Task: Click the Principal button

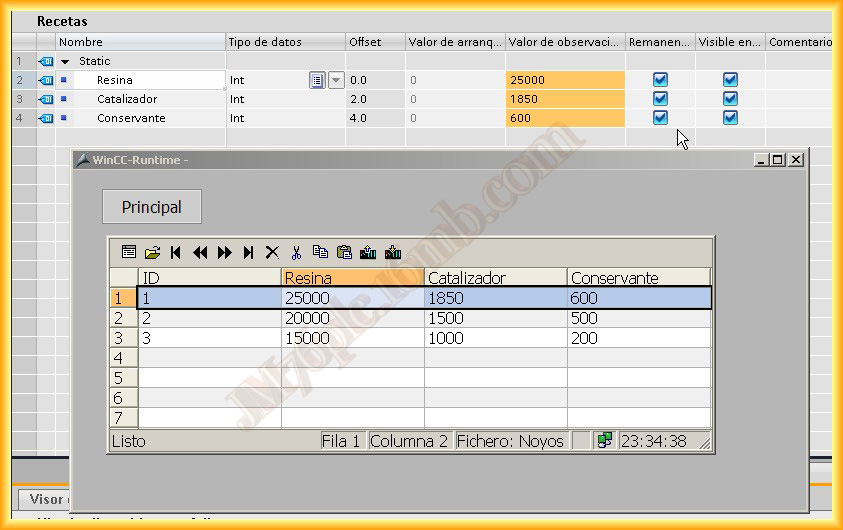Action: pyautogui.click(x=152, y=206)
